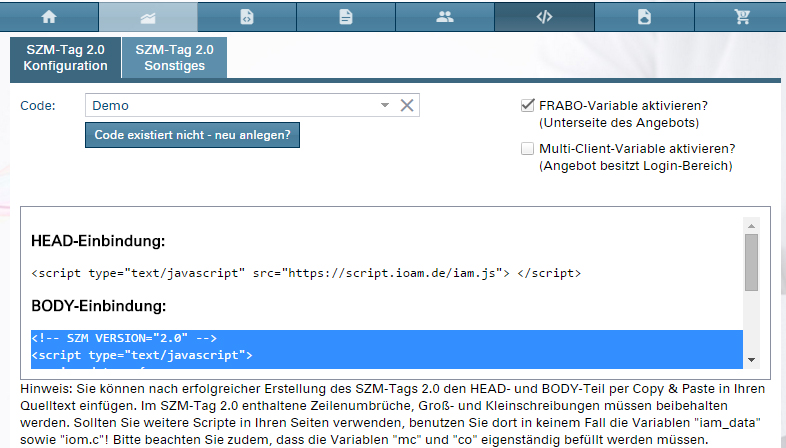Open the shopping cart icon in navigation
The width and height of the screenshot is (786, 448).
point(742,17)
